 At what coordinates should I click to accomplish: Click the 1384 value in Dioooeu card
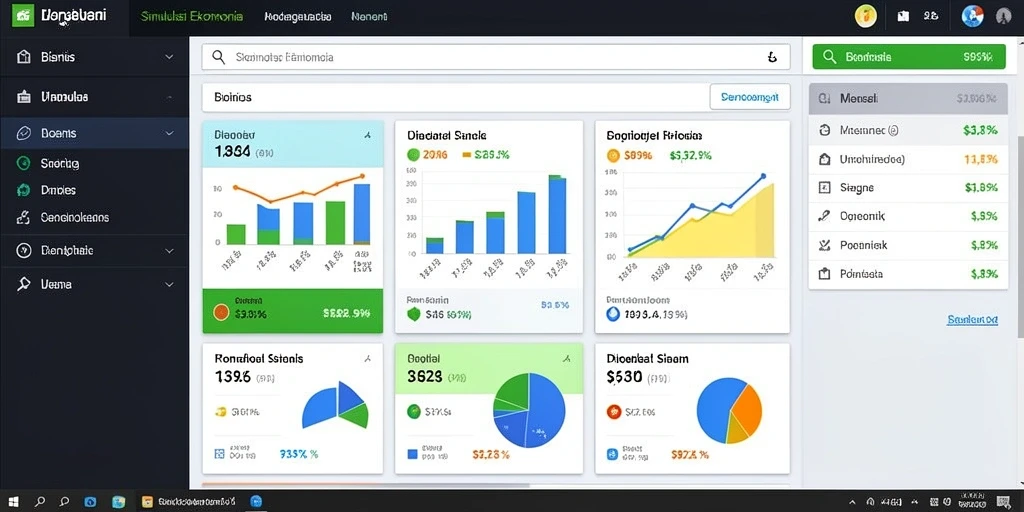point(232,153)
